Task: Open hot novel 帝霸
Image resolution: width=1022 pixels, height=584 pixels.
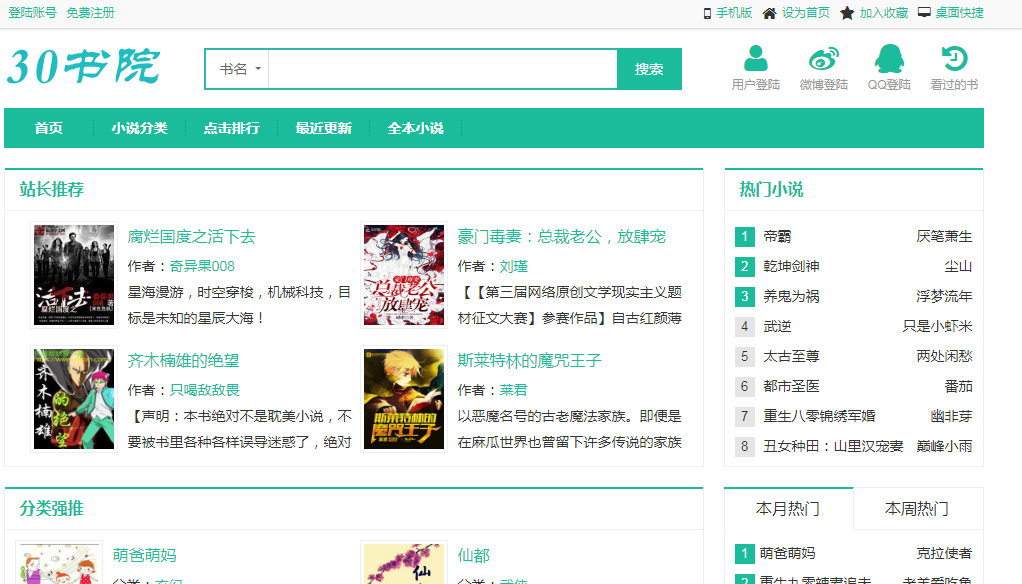Action: point(777,237)
